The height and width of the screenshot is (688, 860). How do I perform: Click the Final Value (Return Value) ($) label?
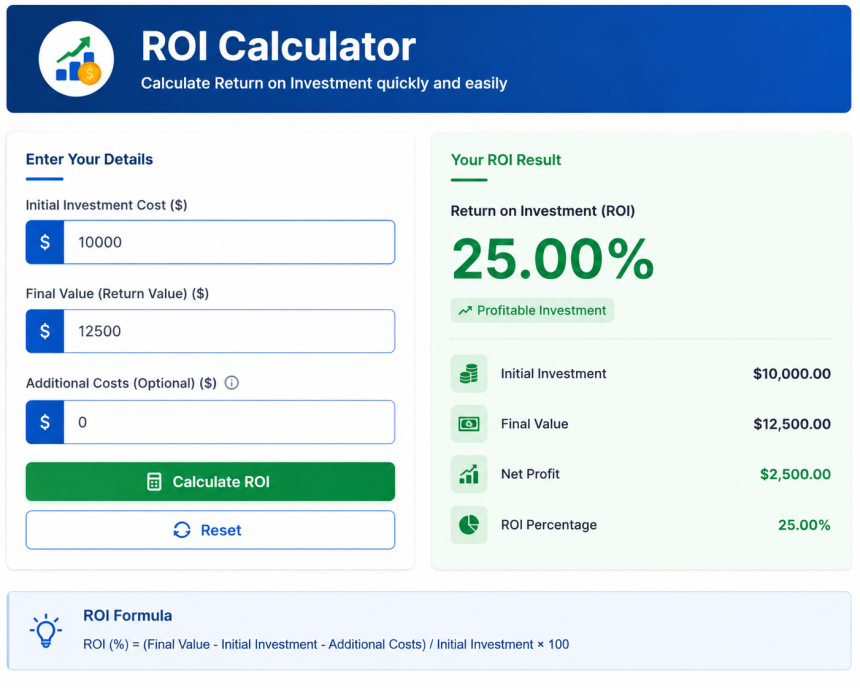(117, 294)
